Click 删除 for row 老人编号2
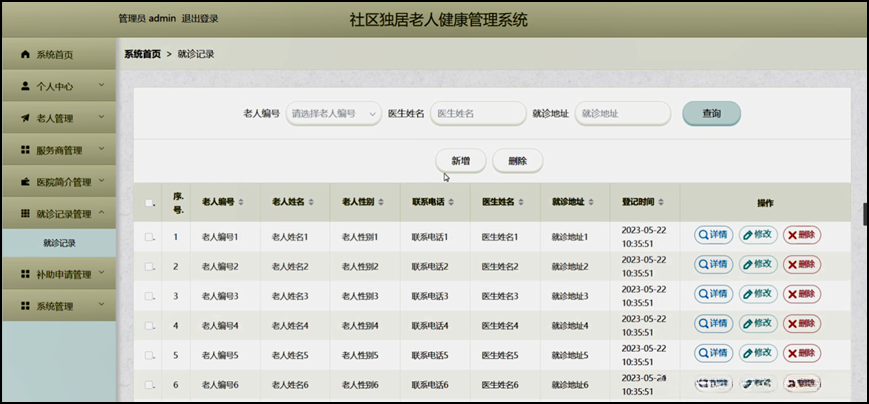 click(x=802, y=264)
